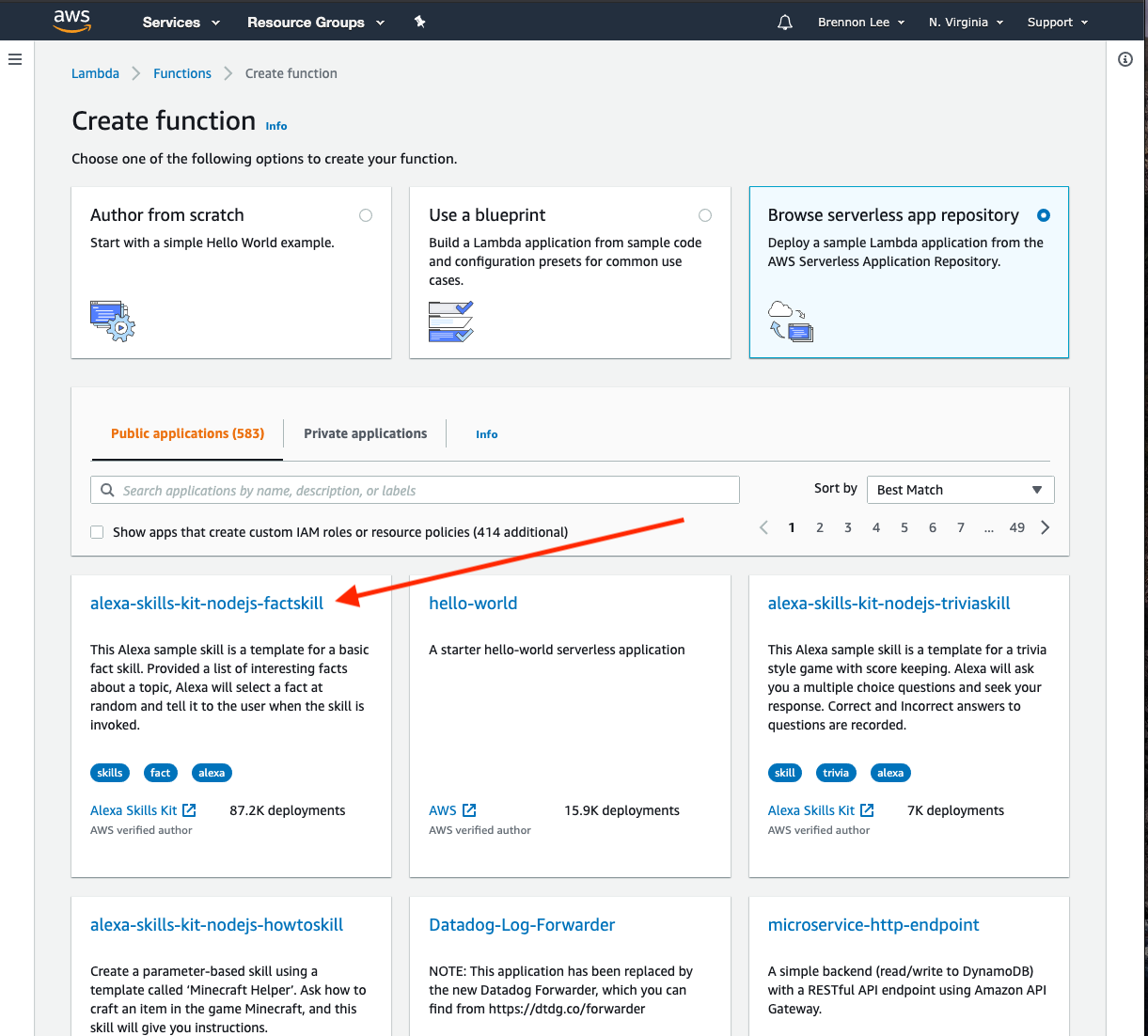1148x1036 pixels.
Task: Click Info link next to Create function
Action: [x=276, y=126]
